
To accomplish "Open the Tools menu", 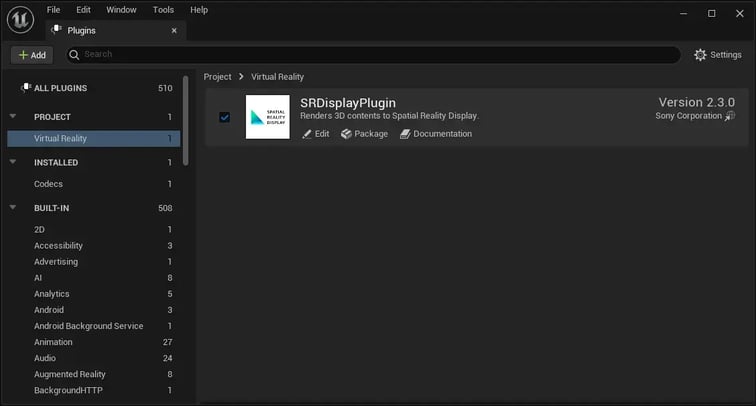I will coord(163,10).
